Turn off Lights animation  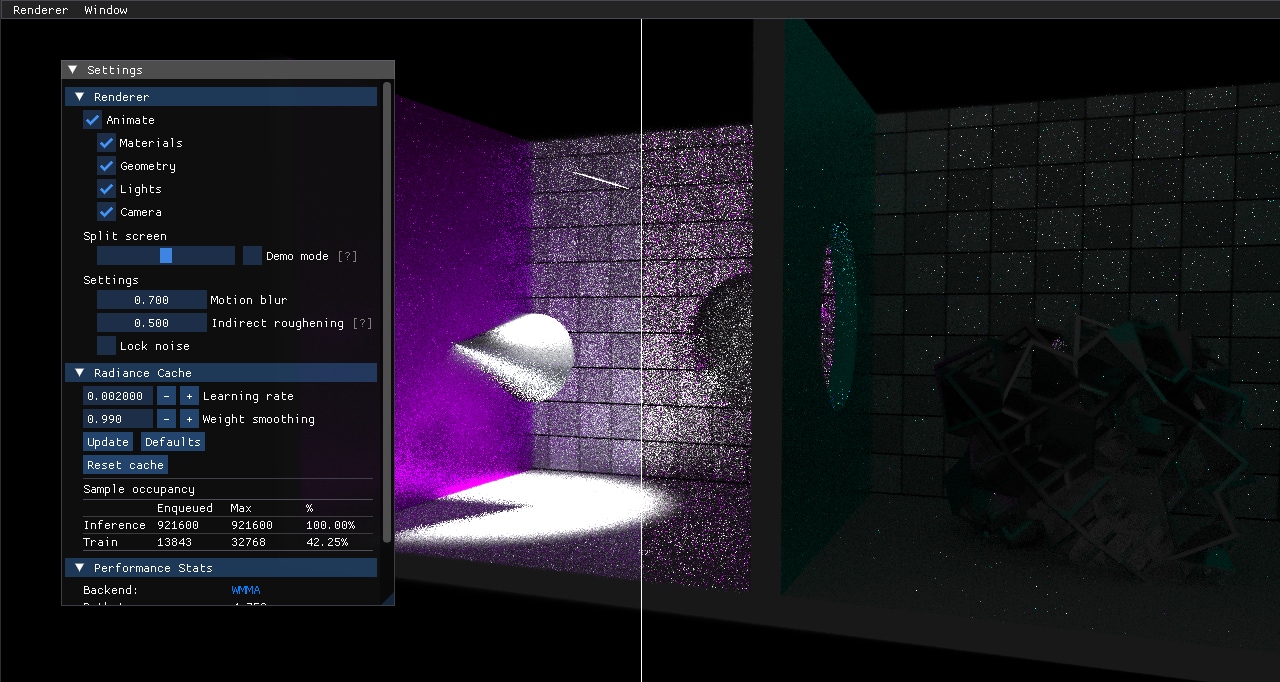click(x=107, y=189)
